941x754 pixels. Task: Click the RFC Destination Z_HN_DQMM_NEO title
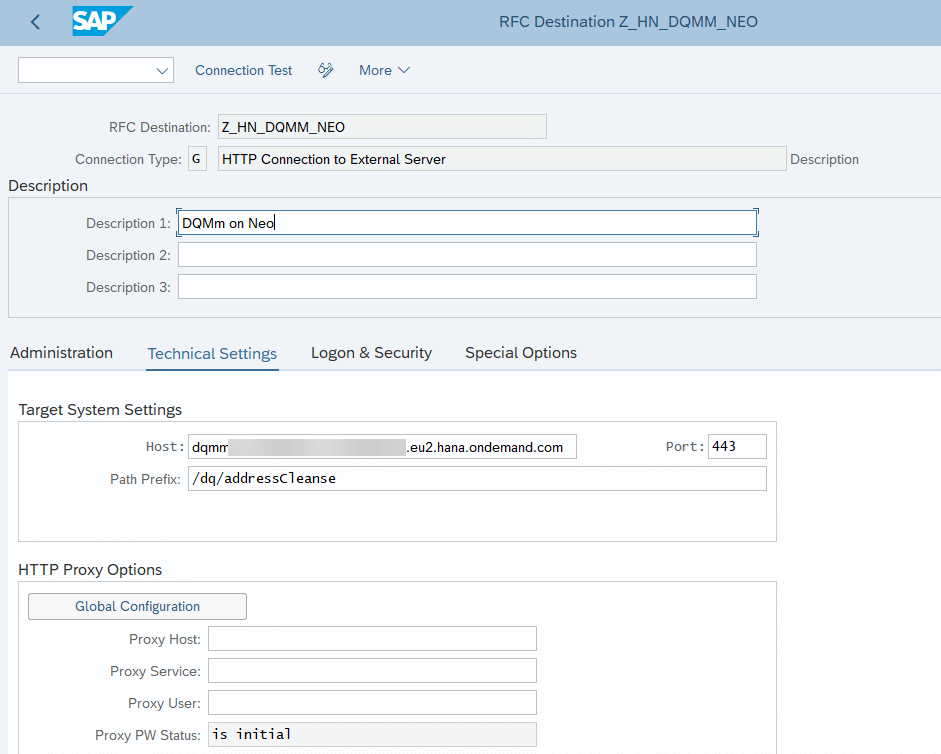(628, 22)
